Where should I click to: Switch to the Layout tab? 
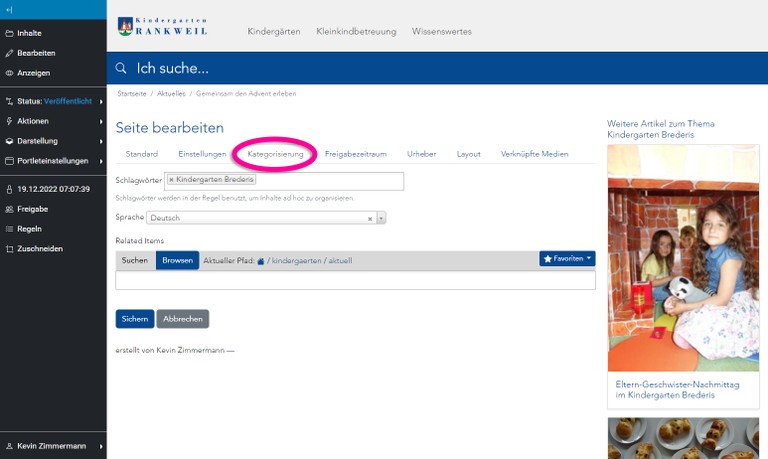(x=468, y=154)
